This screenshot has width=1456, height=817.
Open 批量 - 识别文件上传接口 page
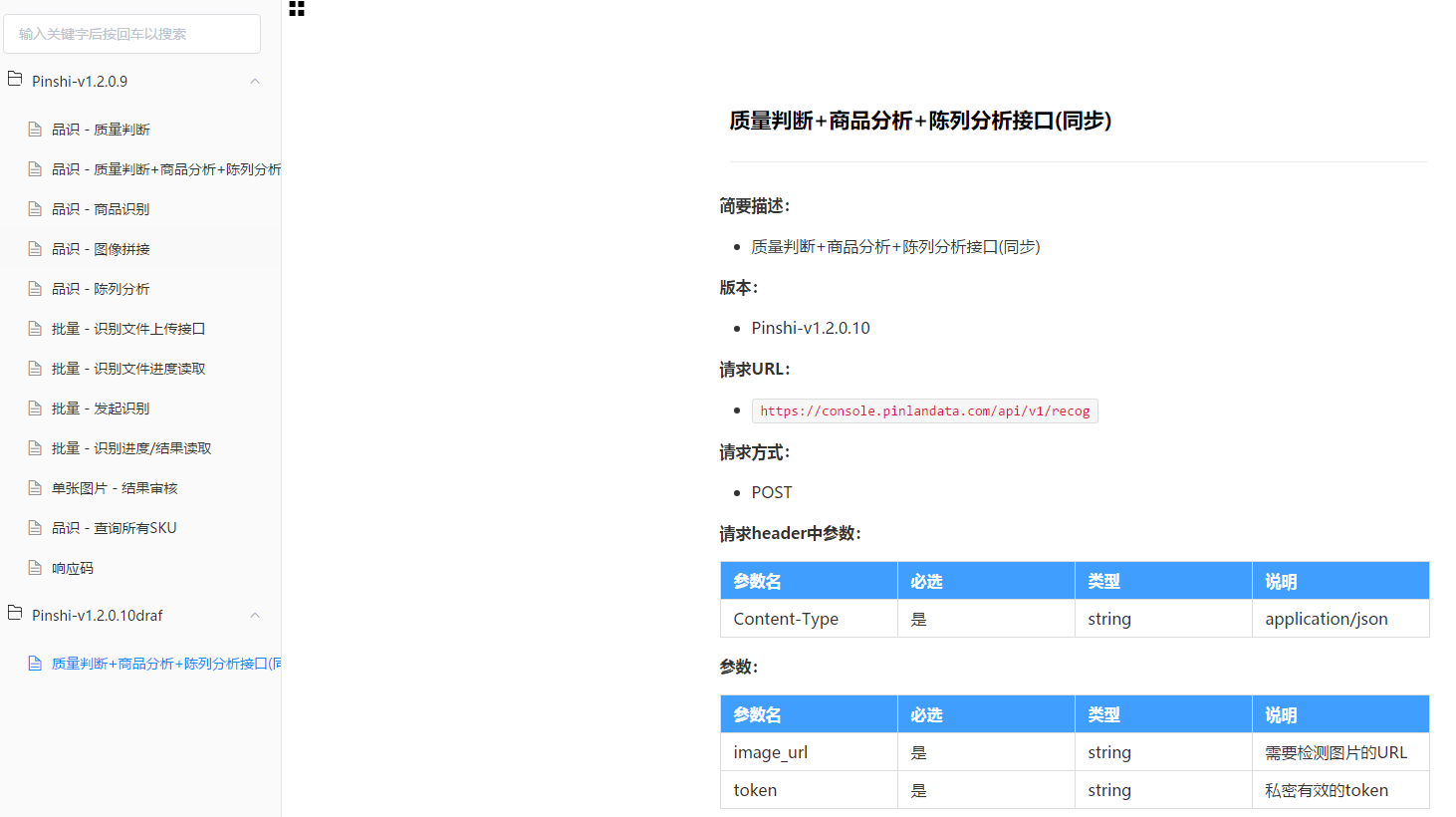pos(128,329)
